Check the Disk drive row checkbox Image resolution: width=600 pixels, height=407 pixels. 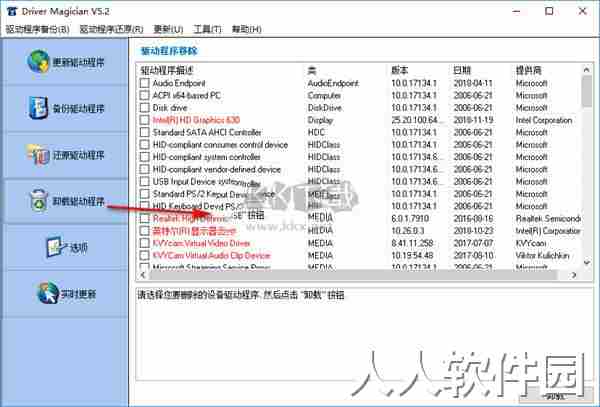pyautogui.click(x=144, y=107)
